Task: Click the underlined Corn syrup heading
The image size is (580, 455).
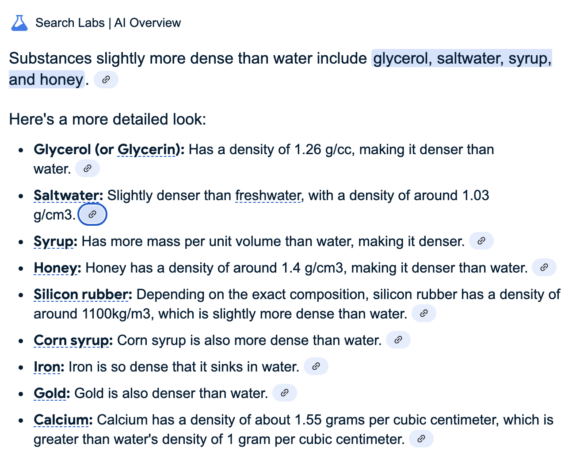Action: [73, 341]
